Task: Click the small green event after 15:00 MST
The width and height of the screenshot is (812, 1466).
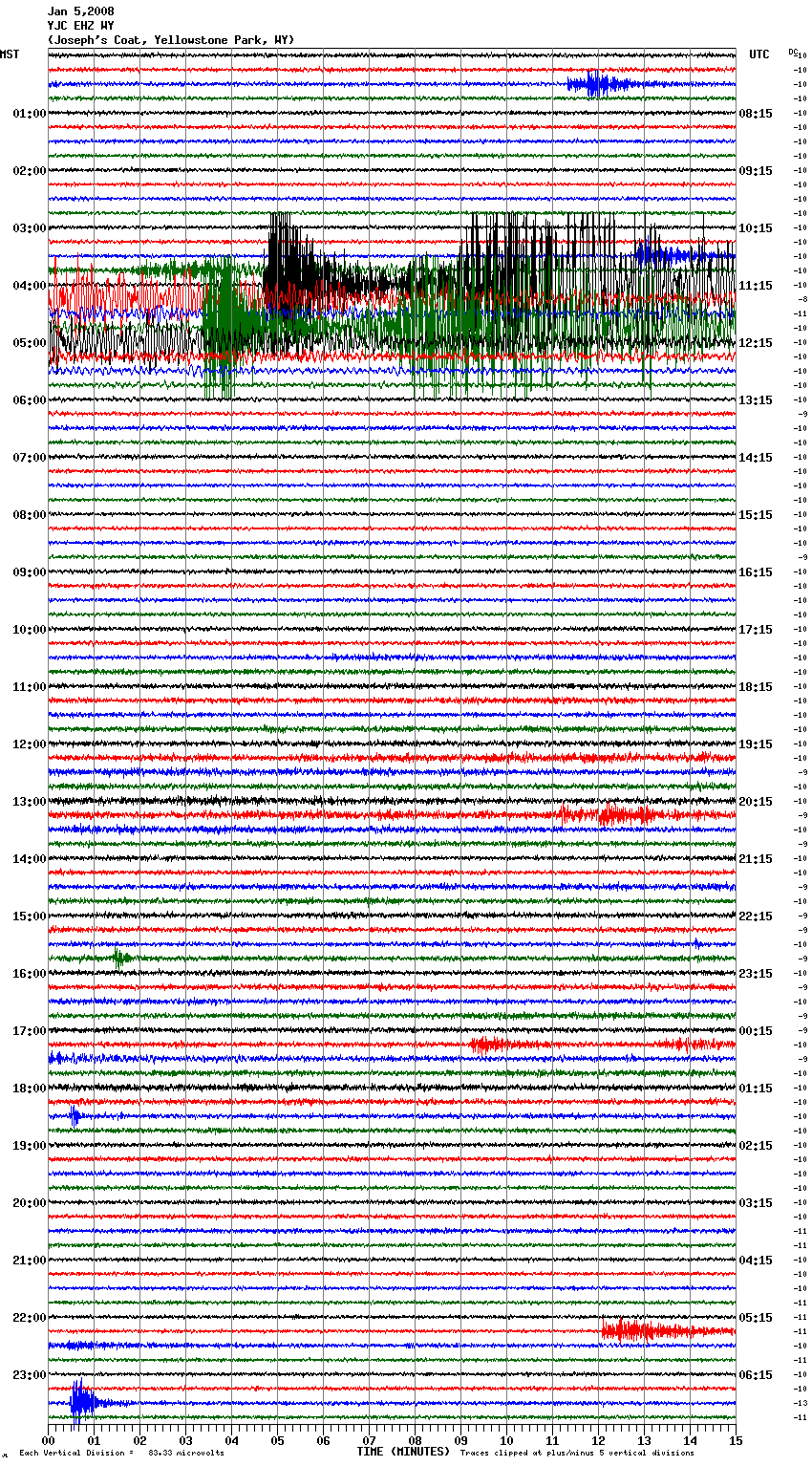Action: tap(121, 958)
